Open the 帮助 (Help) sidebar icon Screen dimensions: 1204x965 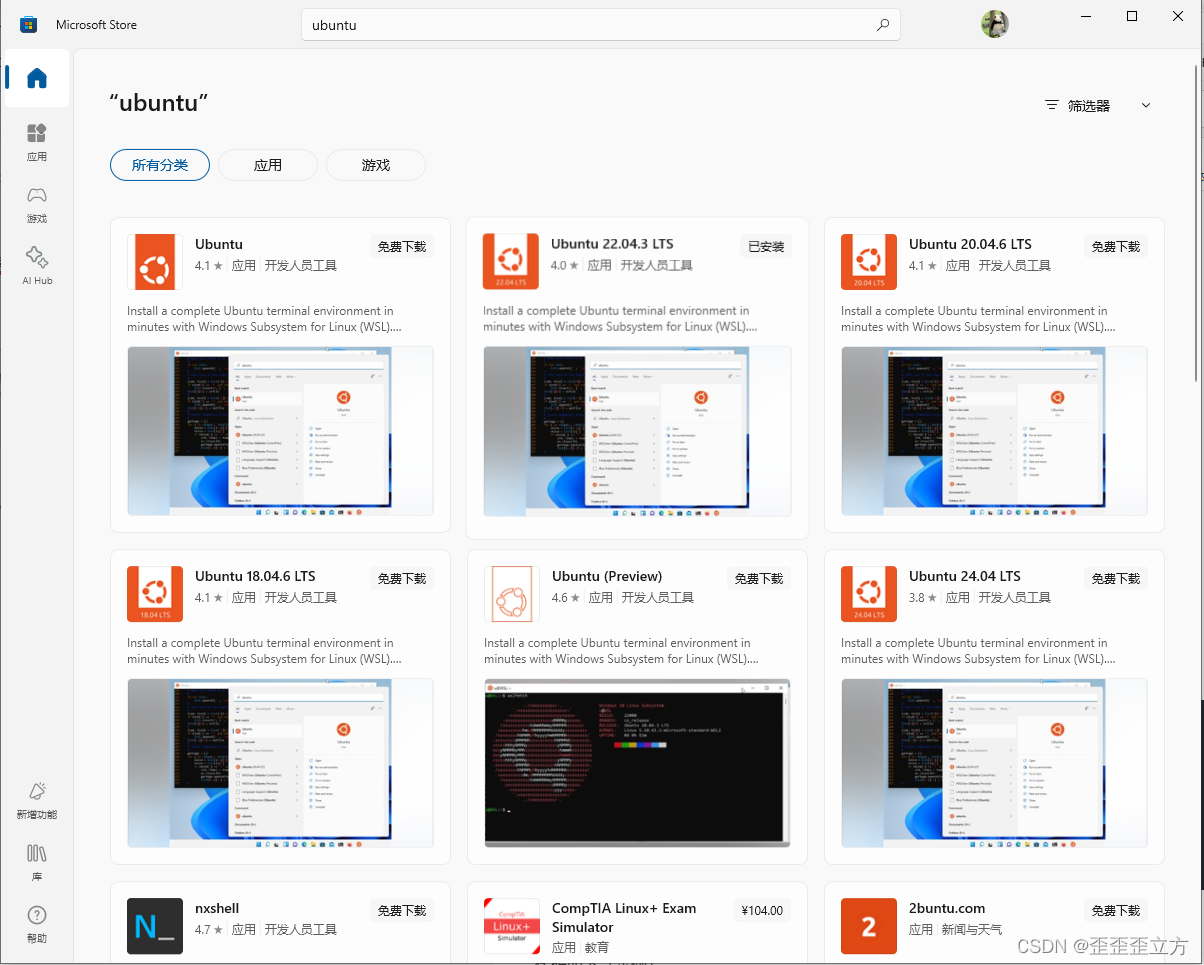point(36,921)
